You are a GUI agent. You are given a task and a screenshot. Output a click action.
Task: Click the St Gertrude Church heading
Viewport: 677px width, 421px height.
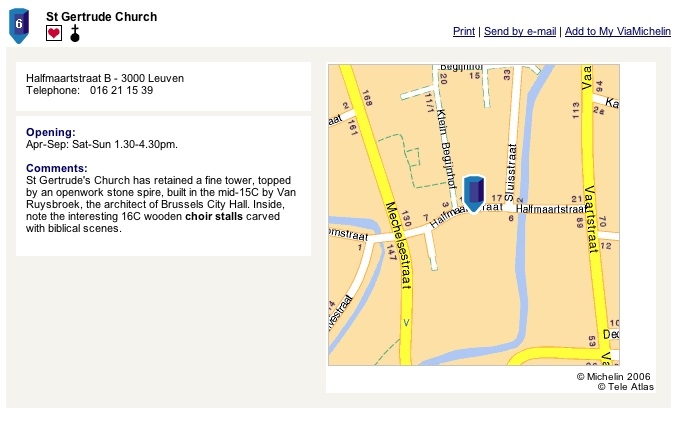coord(101,17)
